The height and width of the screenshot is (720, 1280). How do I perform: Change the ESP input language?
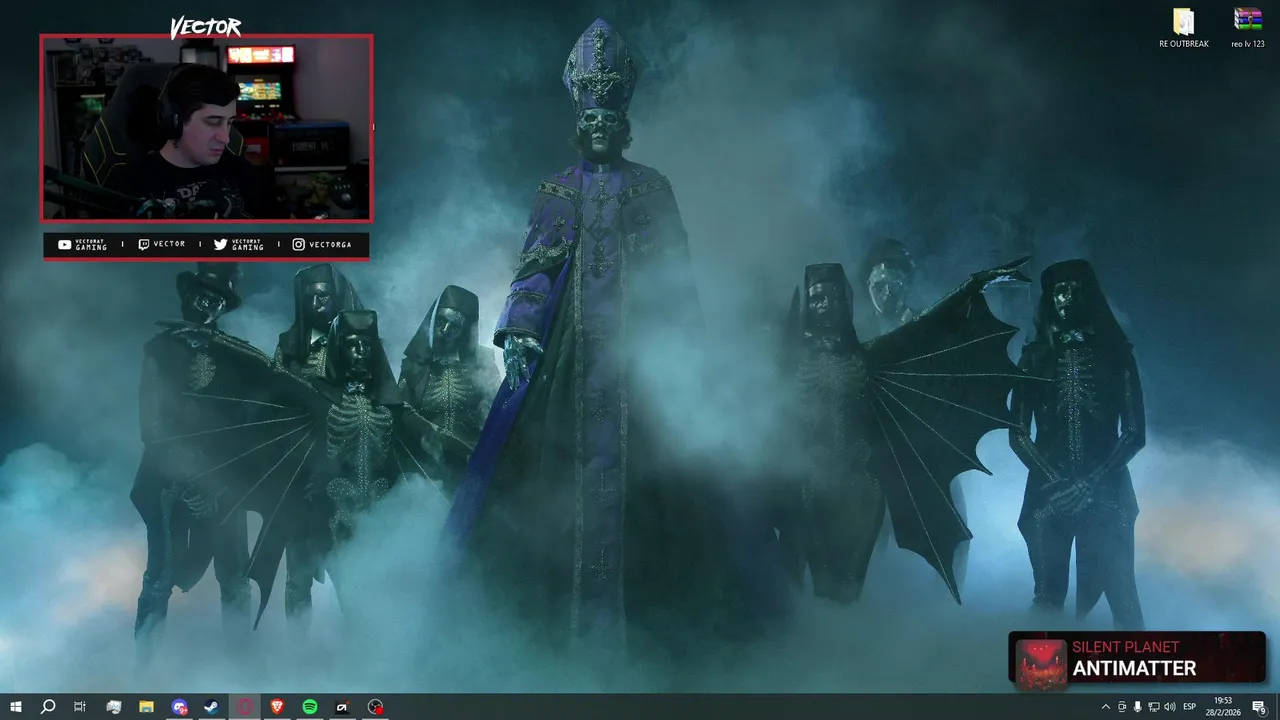(x=1190, y=707)
